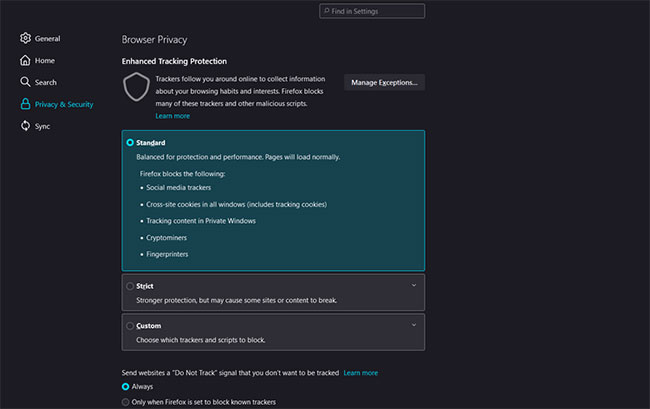Expand the Strict section chevron
650x409 pixels.
pos(414,285)
